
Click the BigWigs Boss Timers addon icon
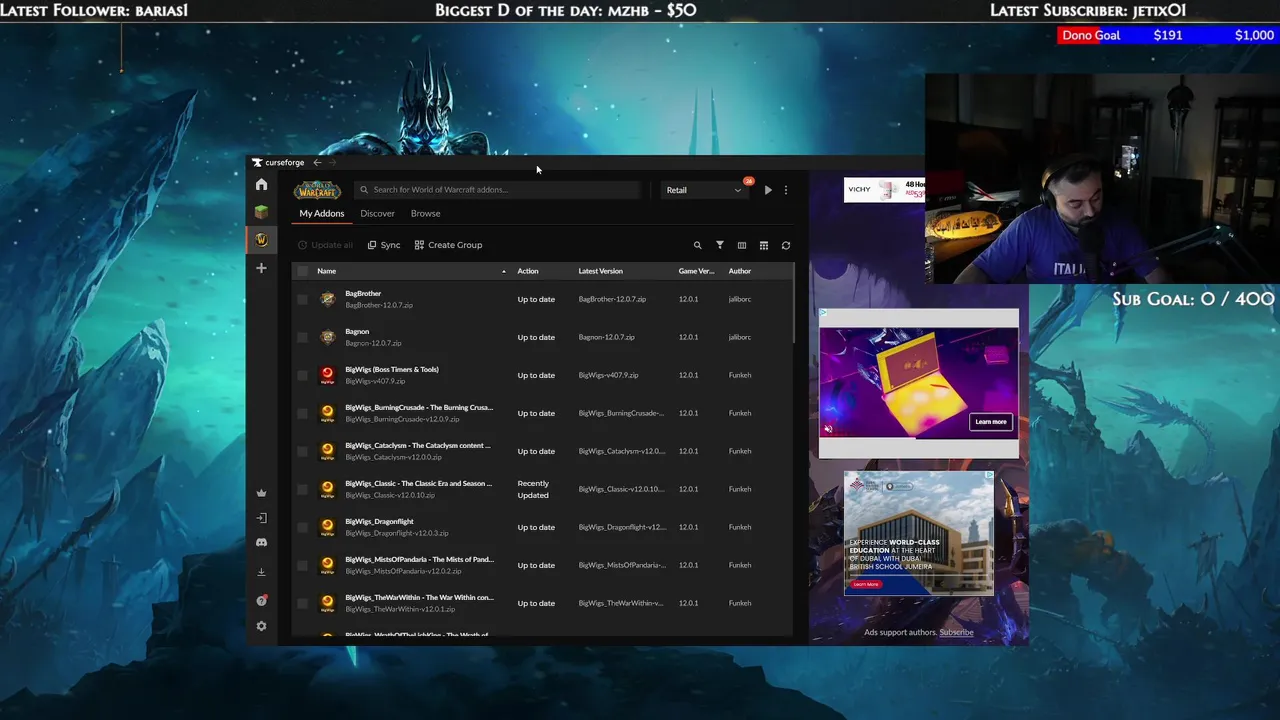[327, 375]
